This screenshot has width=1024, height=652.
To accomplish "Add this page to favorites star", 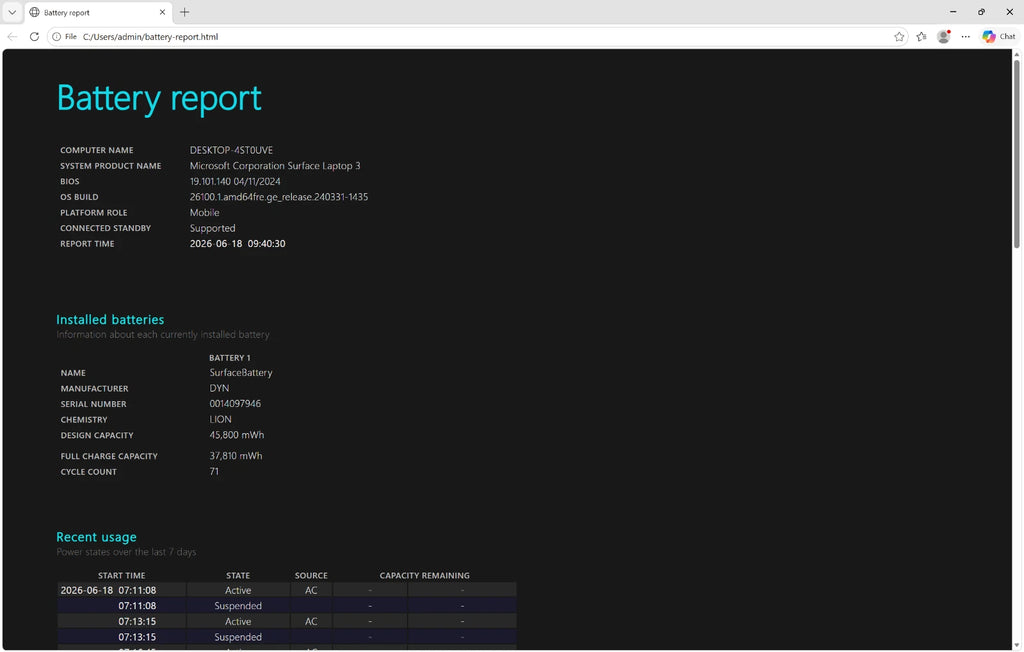I will (x=899, y=37).
